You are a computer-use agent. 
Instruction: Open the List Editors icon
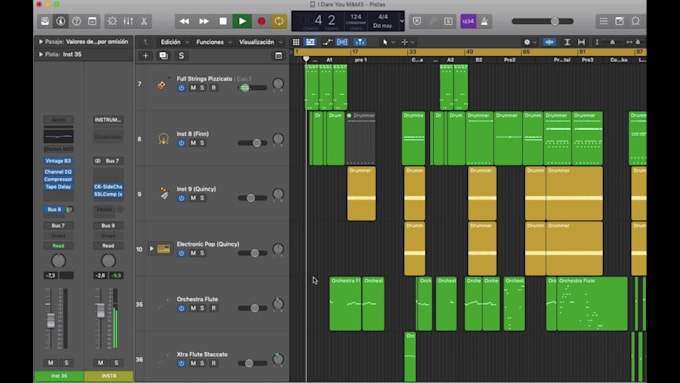tap(604, 21)
